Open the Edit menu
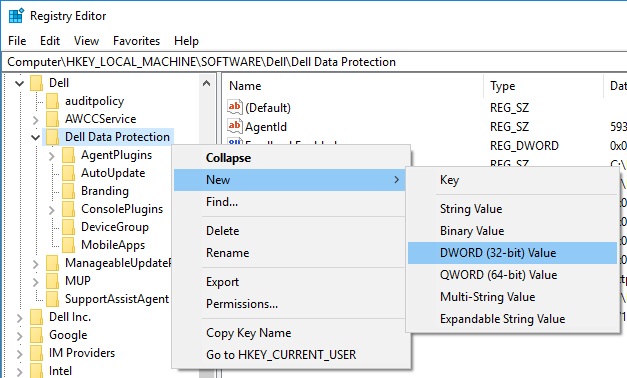Screen dimensions: 627x378 click(x=50, y=41)
